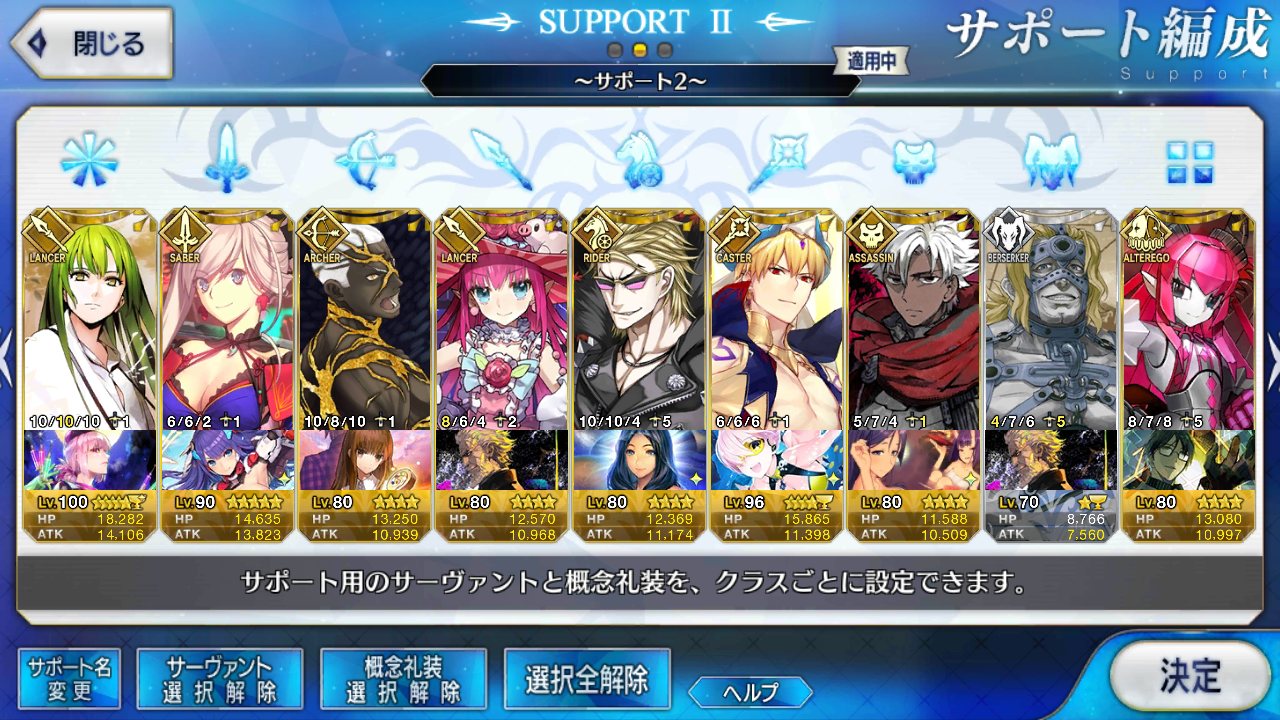The height and width of the screenshot is (720, 1280).
Task: Confirm with the 決定 button
Action: (x=1190, y=676)
